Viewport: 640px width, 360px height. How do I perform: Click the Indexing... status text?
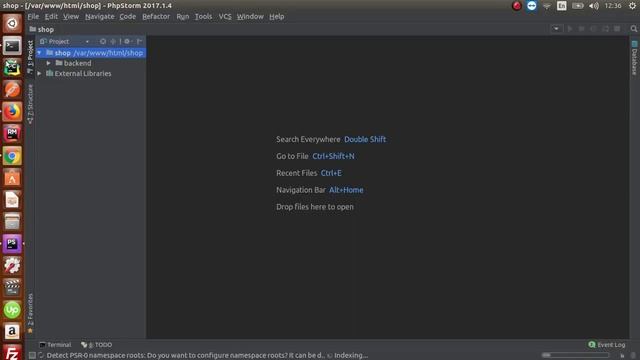click(351, 356)
